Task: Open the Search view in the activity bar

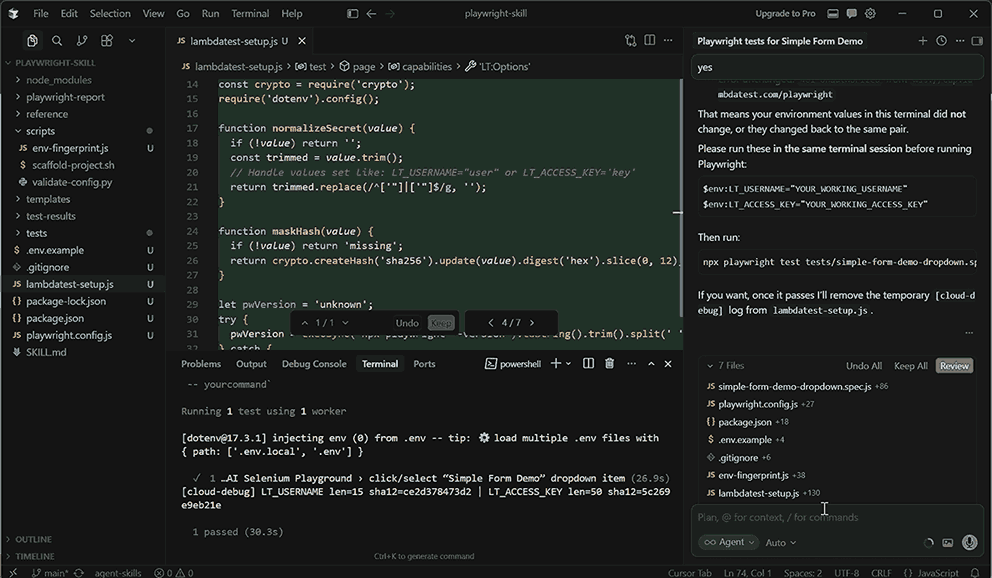Action: pos(57,41)
